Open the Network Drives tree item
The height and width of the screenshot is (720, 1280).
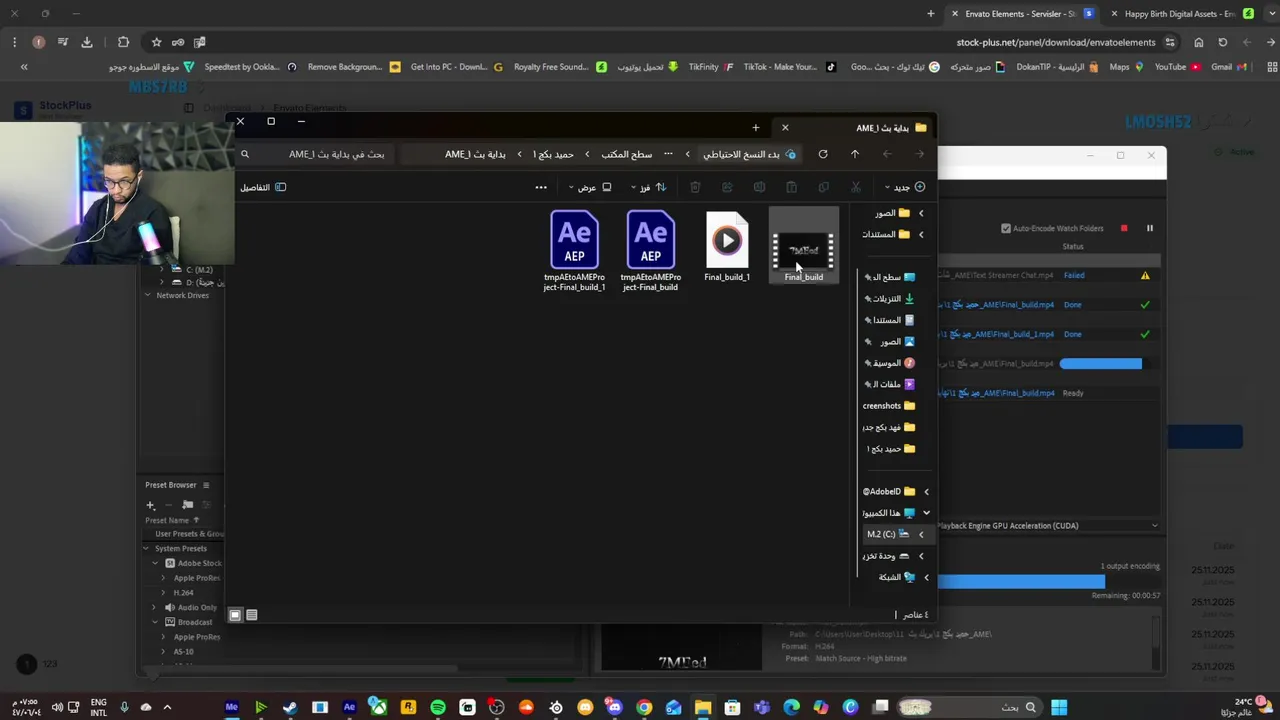click(x=182, y=295)
